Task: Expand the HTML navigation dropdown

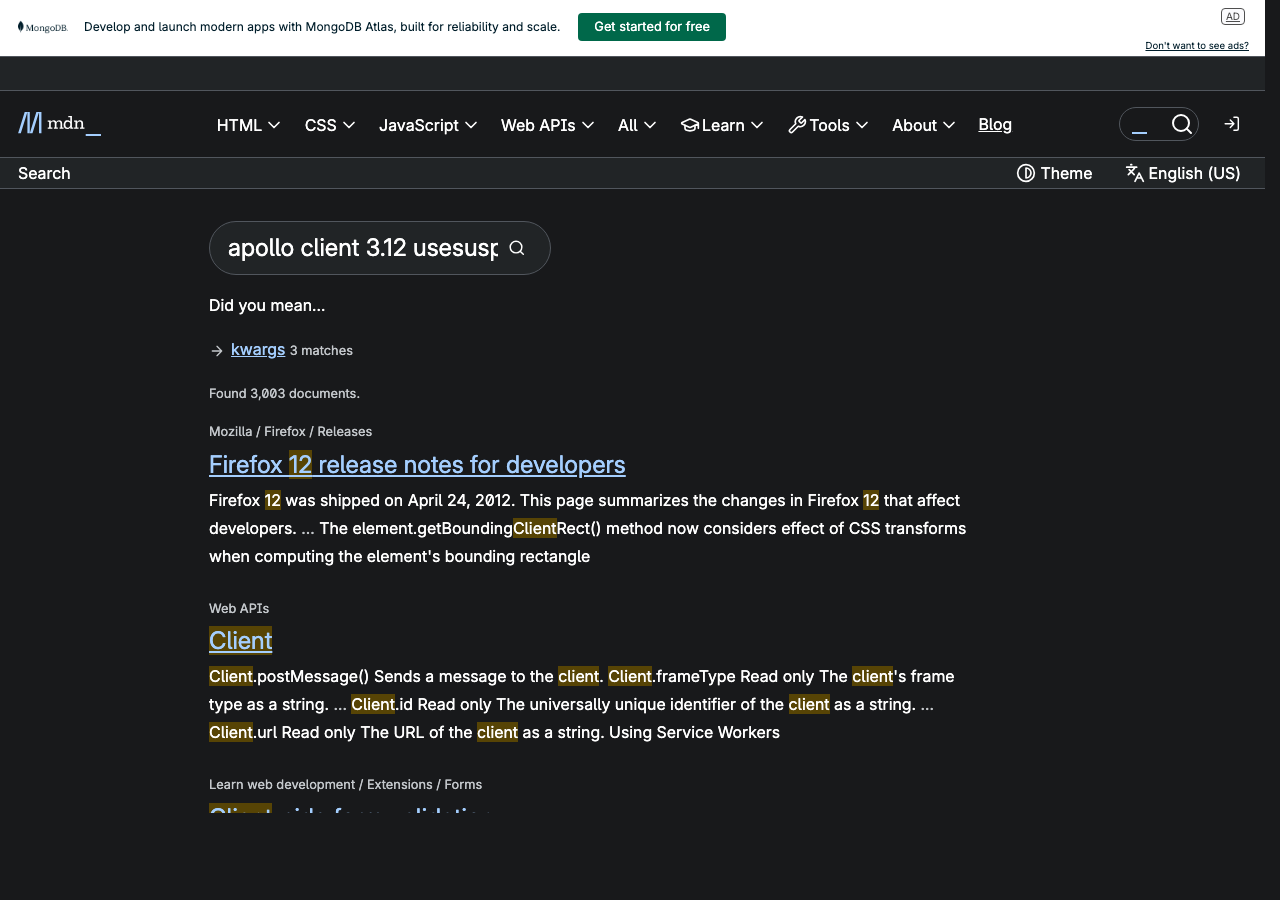Action: 247,125
